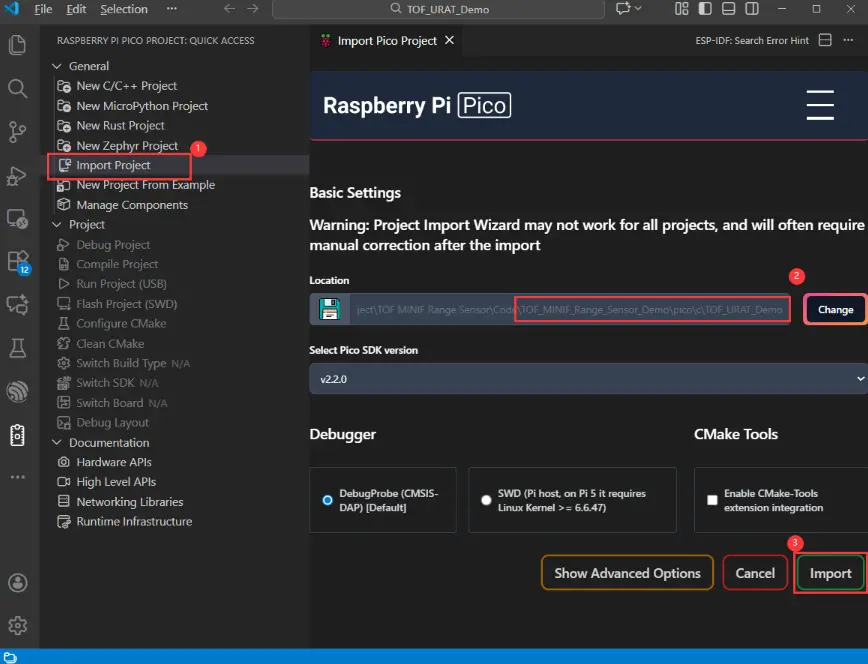Open the Copilot chat title bar icon
Viewport: 868px width, 664px height.
[x=623, y=9]
